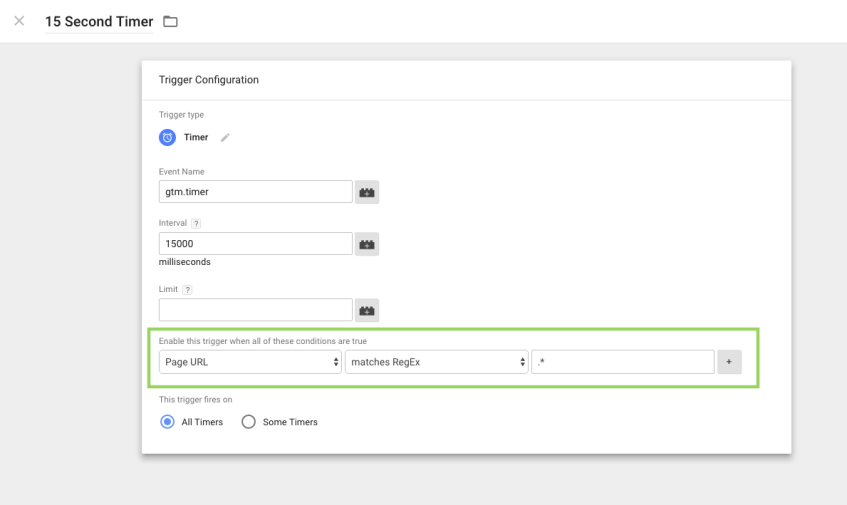Image resolution: width=847 pixels, height=505 pixels.
Task: Open variable picker for Interval field
Action: click(367, 244)
